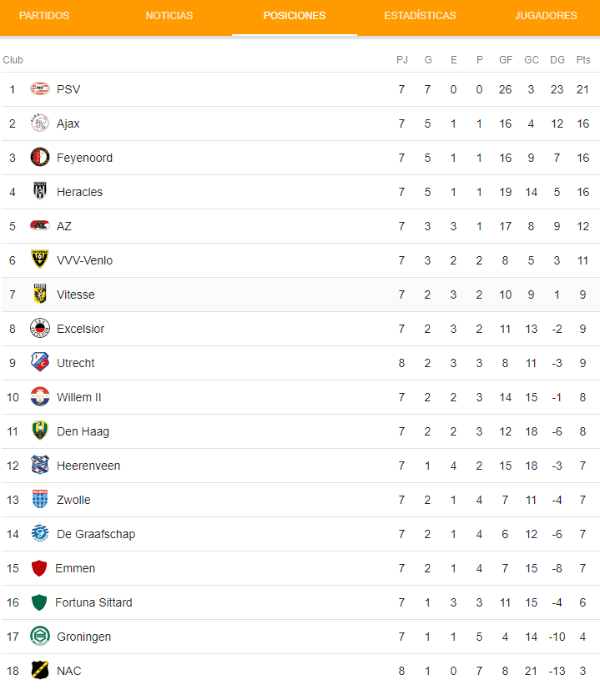Click the Groningen club crest icon

pos(40,637)
